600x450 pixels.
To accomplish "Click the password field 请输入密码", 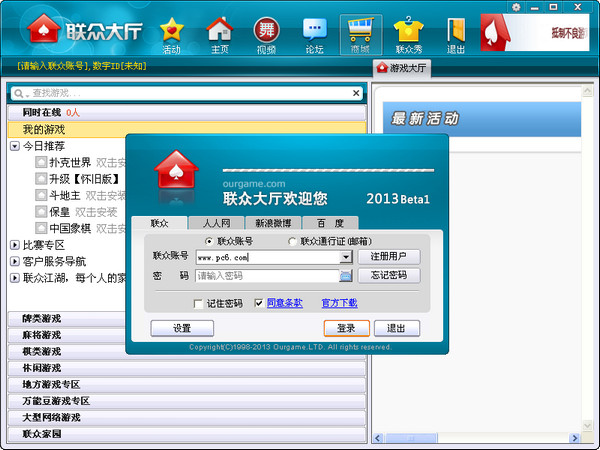I will click(x=267, y=276).
